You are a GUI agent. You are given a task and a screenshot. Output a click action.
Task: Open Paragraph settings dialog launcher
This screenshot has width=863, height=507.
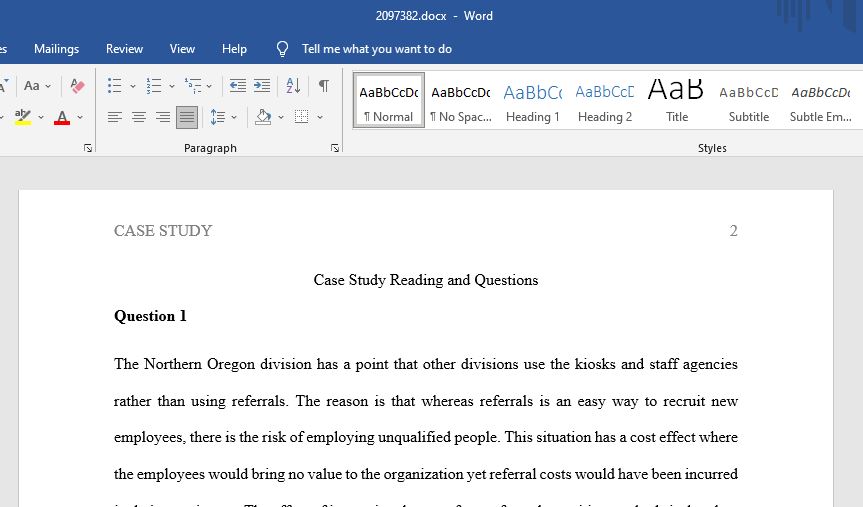coord(335,148)
